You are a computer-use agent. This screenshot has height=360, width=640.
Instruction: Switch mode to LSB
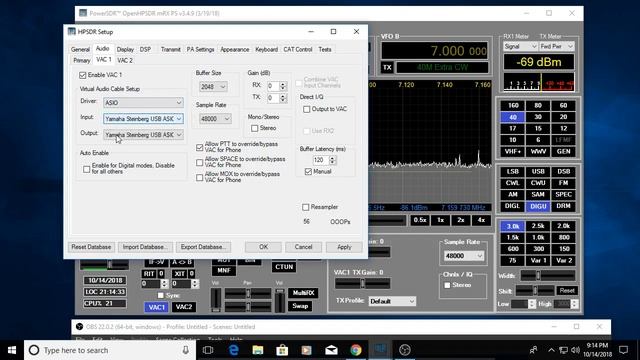[513, 172]
